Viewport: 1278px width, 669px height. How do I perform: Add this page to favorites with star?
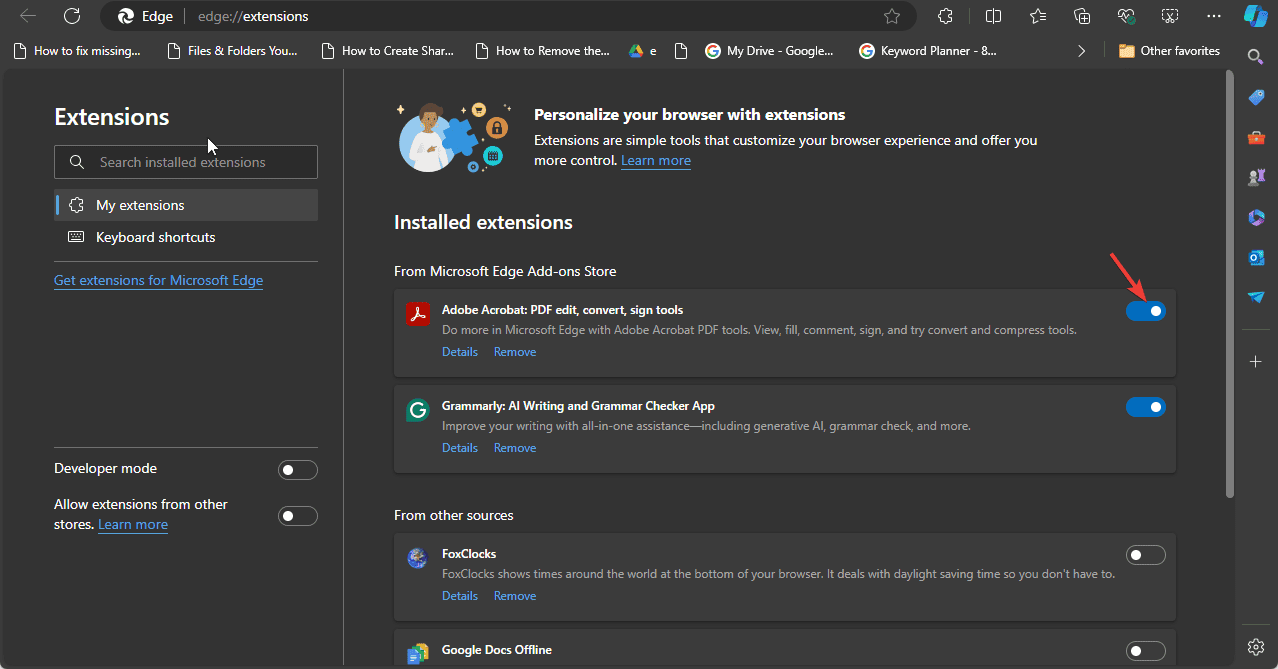tap(892, 16)
